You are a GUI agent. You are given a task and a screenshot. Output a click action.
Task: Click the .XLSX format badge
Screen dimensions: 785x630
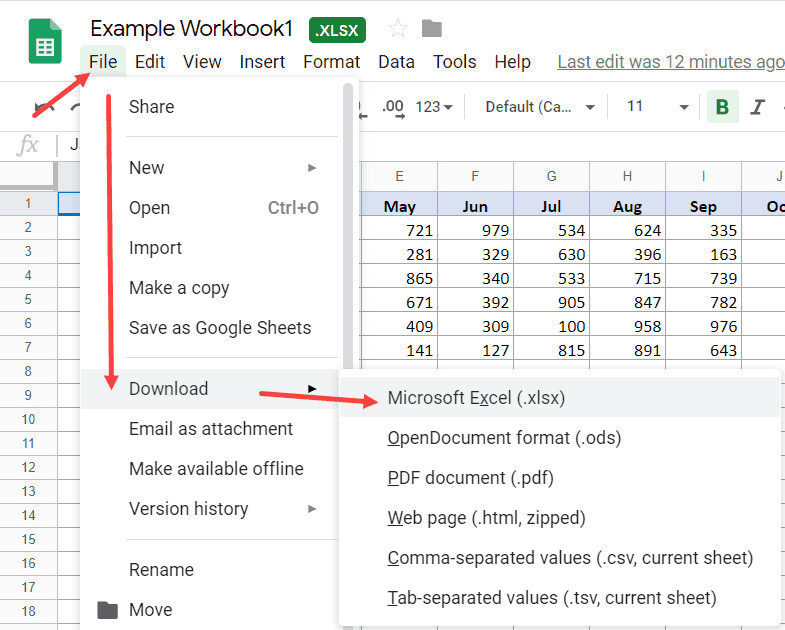(x=337, y=30)
